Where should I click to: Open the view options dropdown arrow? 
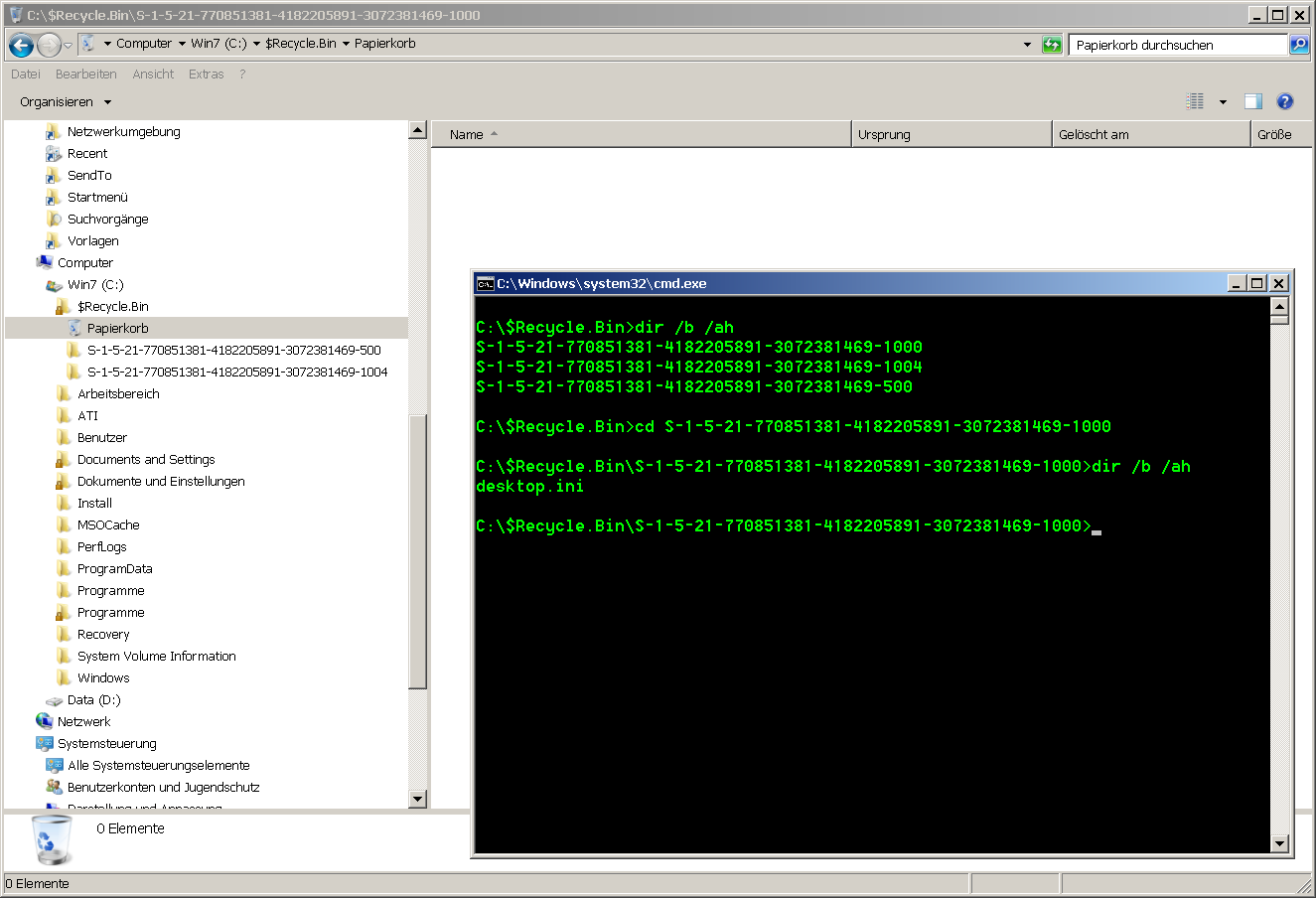[x=1223, y=101]
